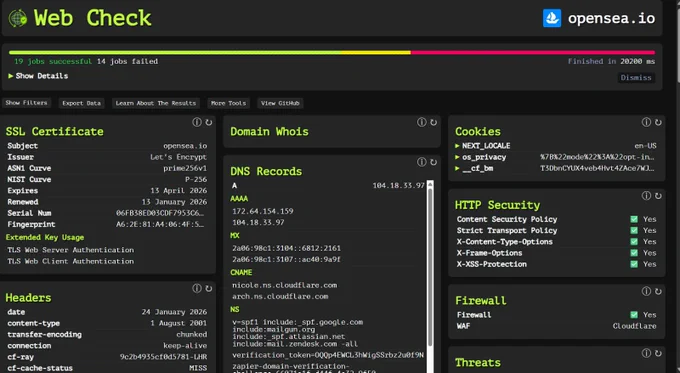Expand the os_privacy cookie entry

coord(457,157)
